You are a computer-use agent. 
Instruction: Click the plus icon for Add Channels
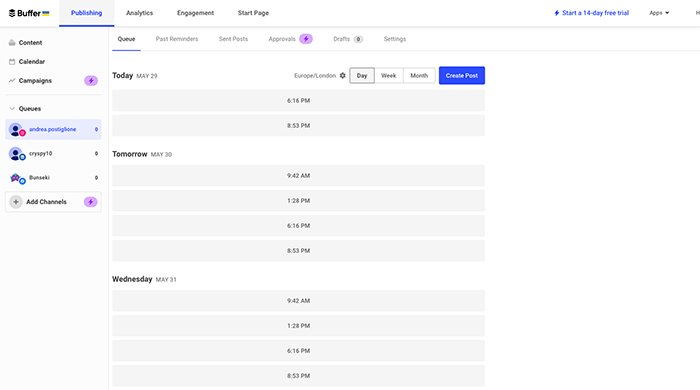[16, 202]
